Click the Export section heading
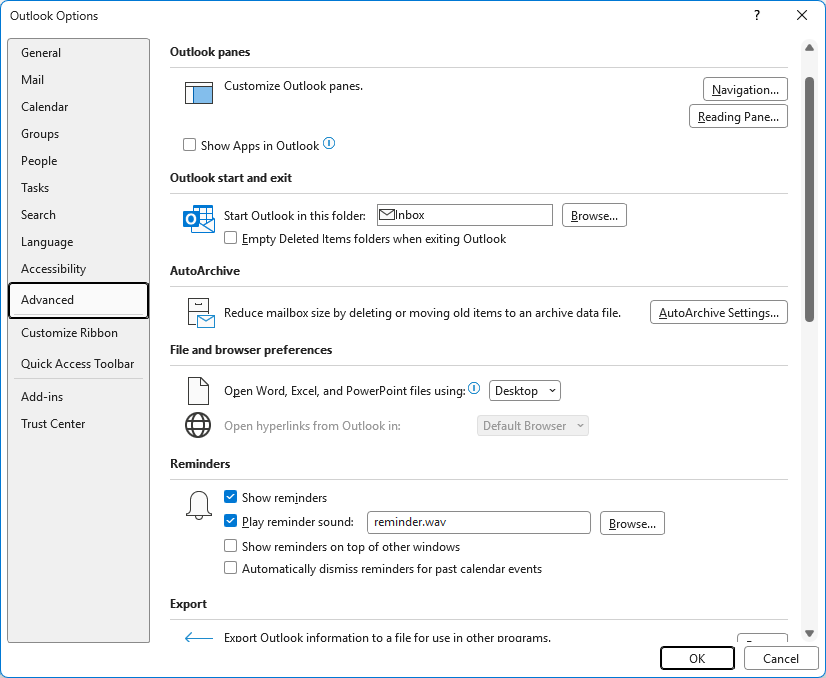Screen dimensions: 826x678 click(188, 604)
